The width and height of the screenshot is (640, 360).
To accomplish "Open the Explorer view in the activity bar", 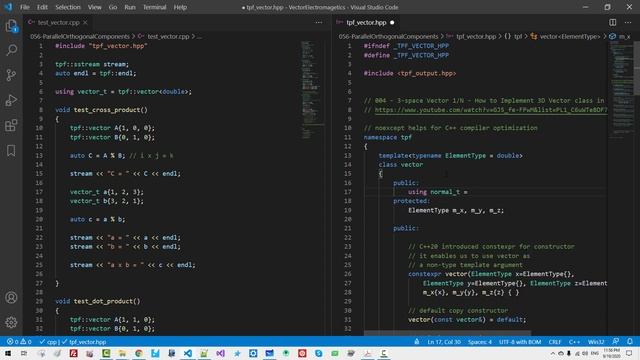I will point(11,26).
